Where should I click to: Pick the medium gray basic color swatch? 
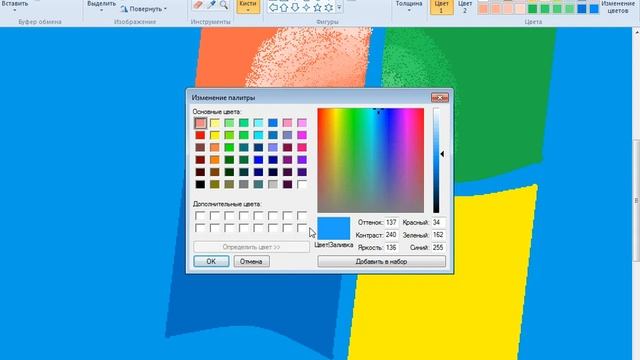pyautogui.click(x=244, y=184)
